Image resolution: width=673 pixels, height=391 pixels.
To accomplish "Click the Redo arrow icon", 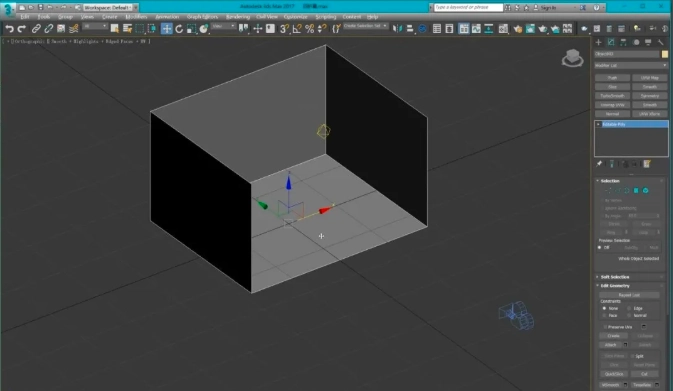I will pos(21,29).
